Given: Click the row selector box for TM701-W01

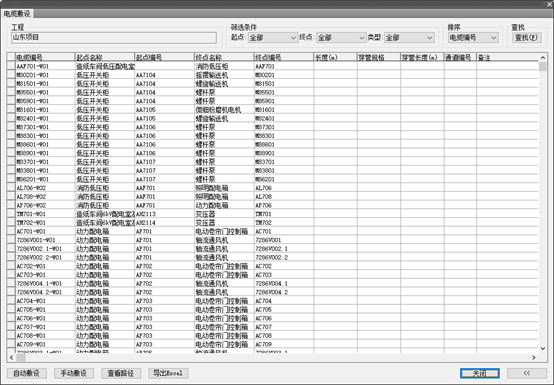Looking at the screenshot, I should (x=11, y=214).
